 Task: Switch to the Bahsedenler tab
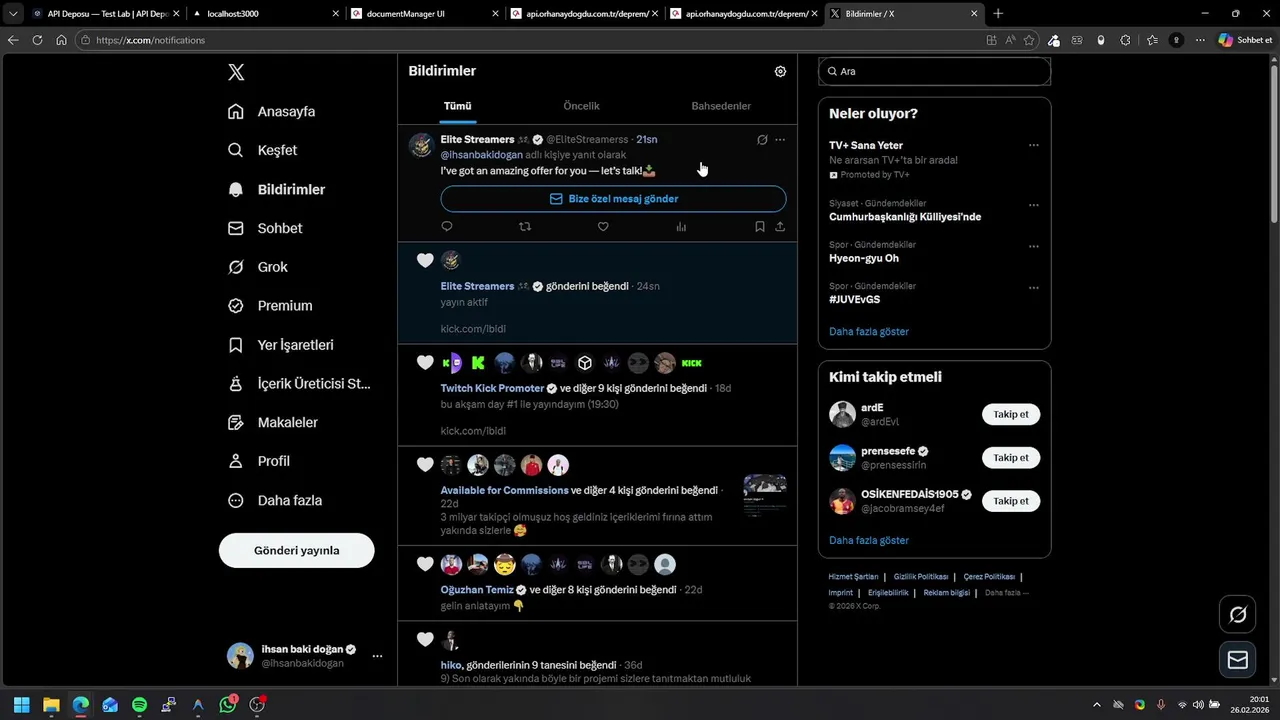[721, 106]
